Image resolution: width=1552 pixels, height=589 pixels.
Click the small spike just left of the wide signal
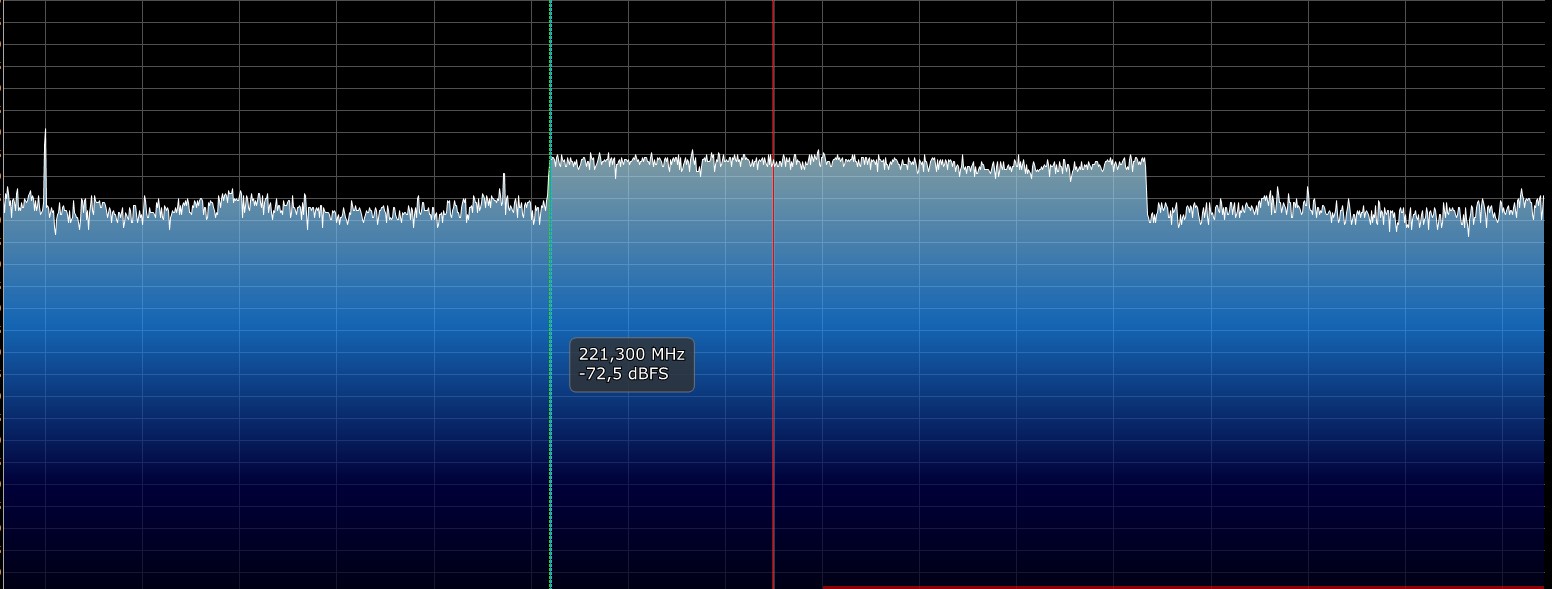504,188
